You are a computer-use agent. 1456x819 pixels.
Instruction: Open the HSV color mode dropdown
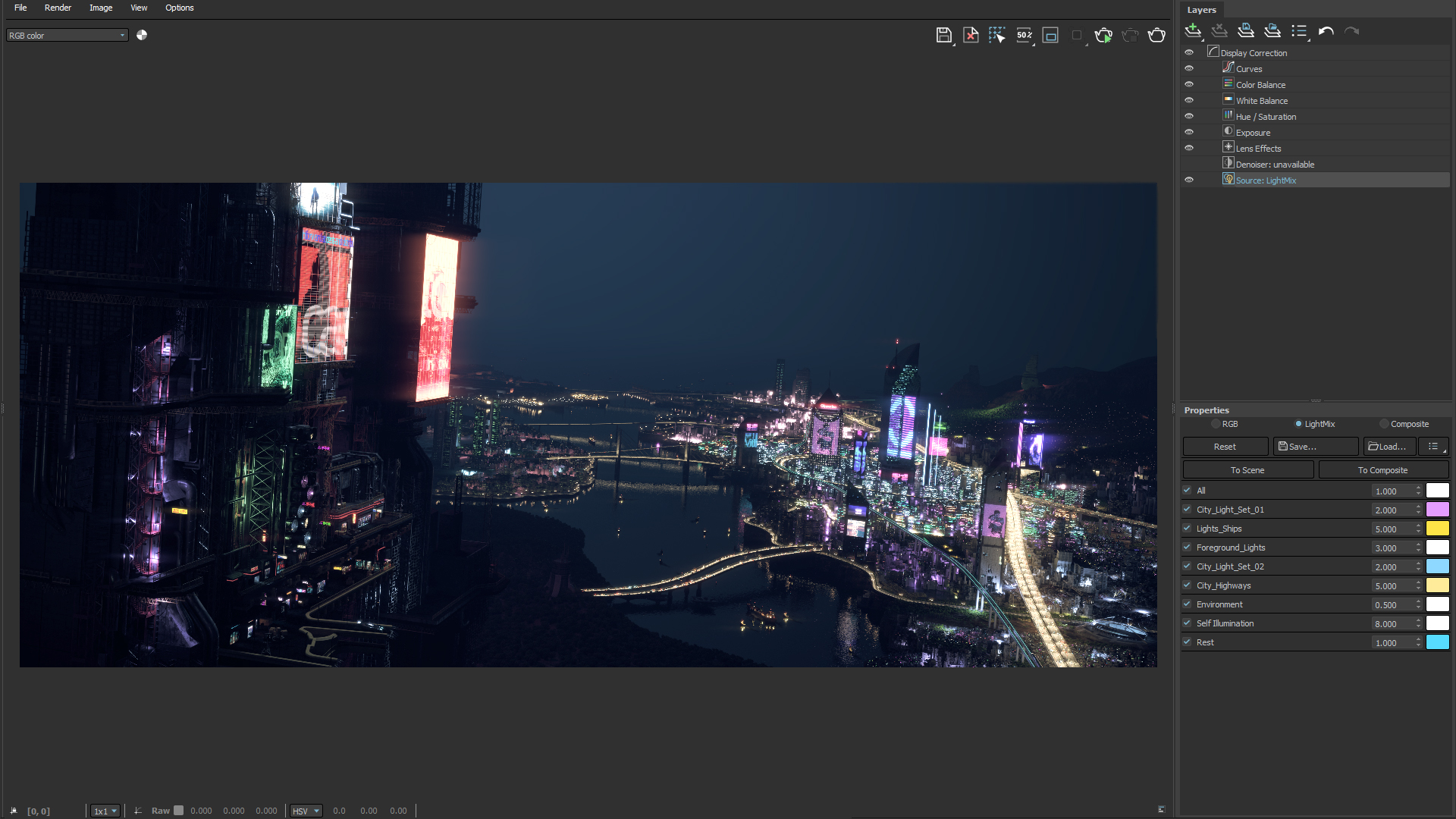coord(306,811)
